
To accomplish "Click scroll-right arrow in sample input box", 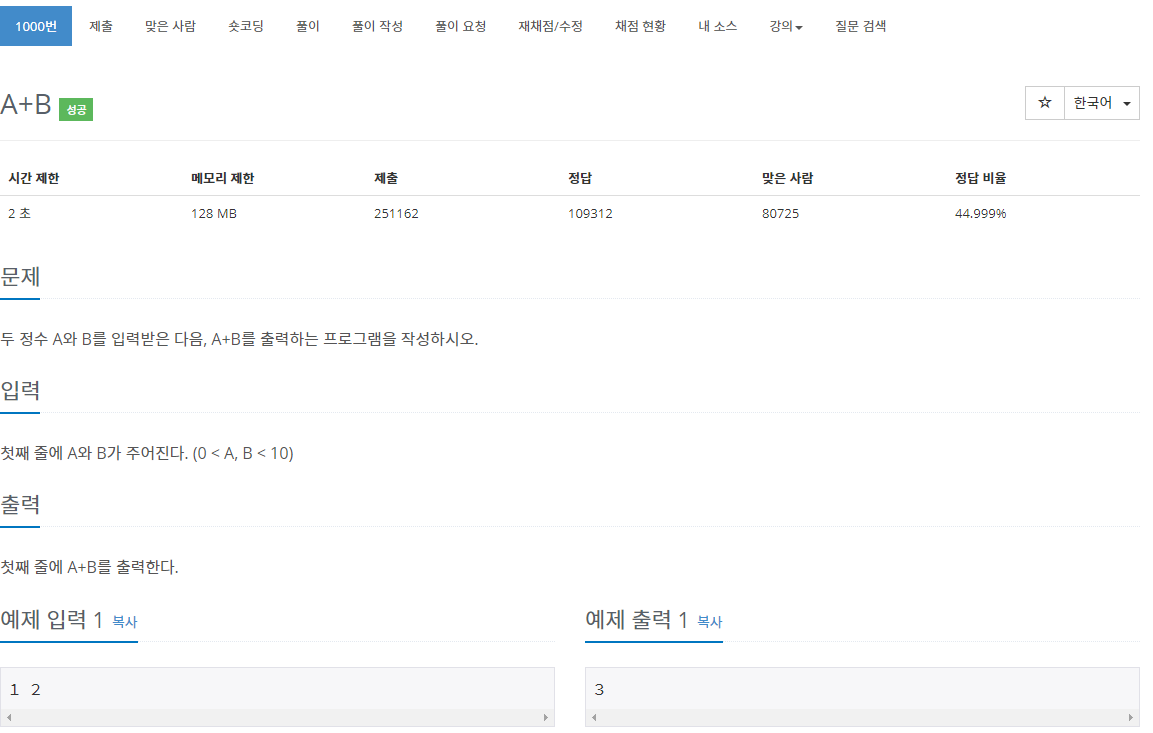I will (x=546, y=718).
